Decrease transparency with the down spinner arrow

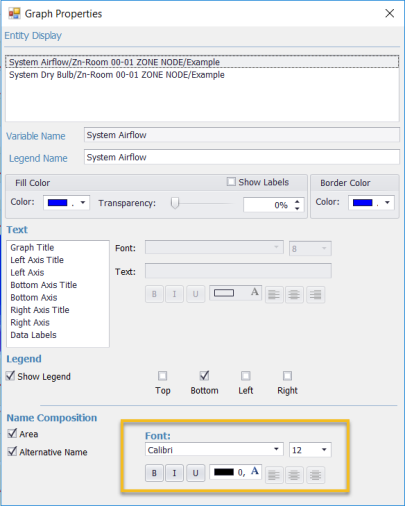pyautogui.click(x=297, y=208)
